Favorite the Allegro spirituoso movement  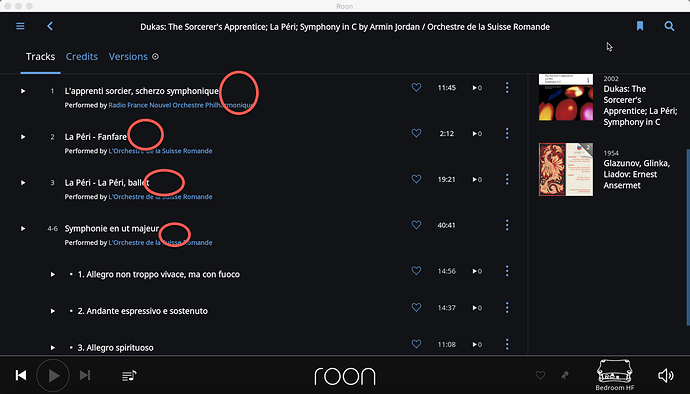click(416, 343)
